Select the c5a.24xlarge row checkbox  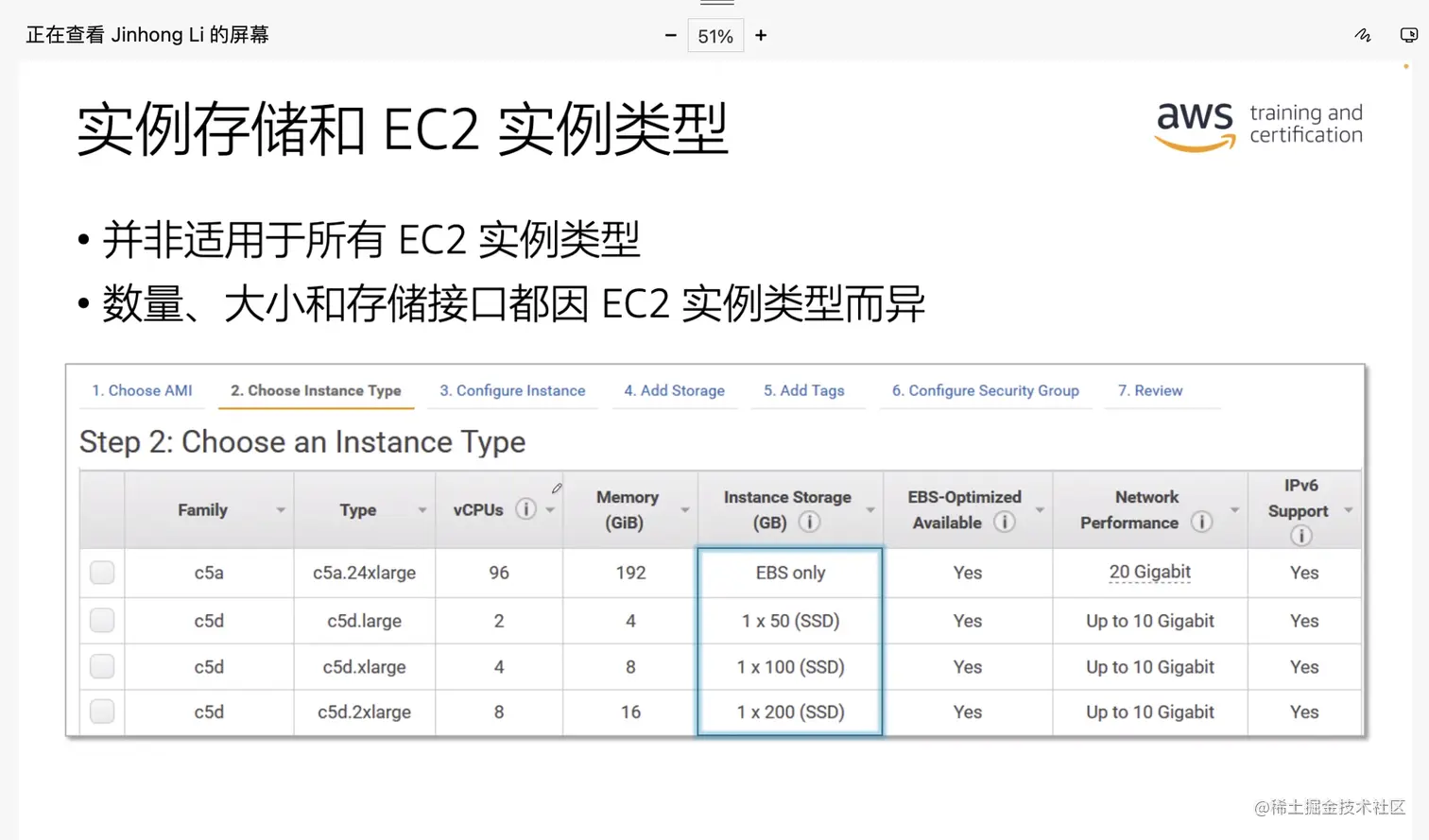(x=102, y=573)
